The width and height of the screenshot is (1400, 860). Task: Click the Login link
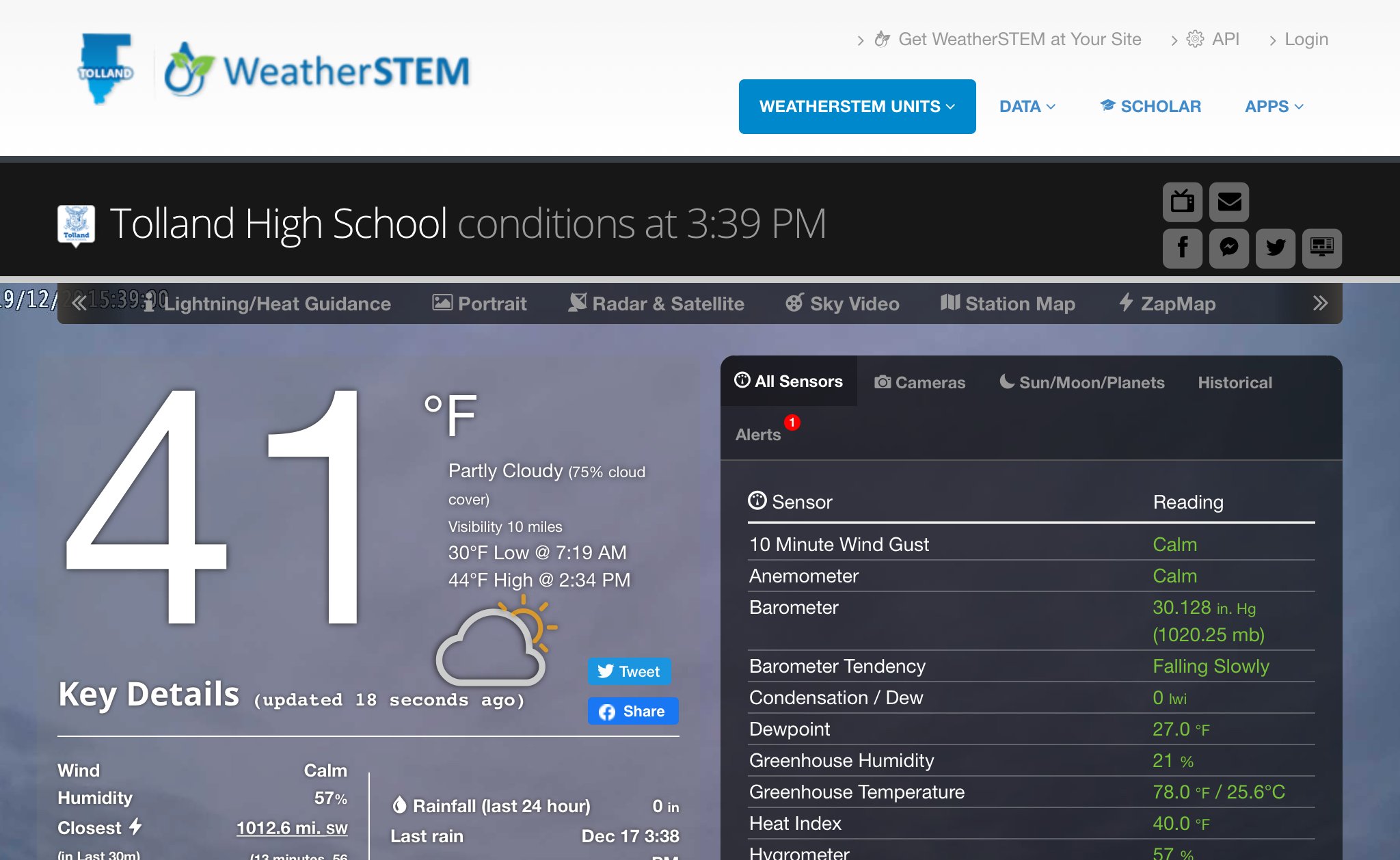tap(1306, 39)
